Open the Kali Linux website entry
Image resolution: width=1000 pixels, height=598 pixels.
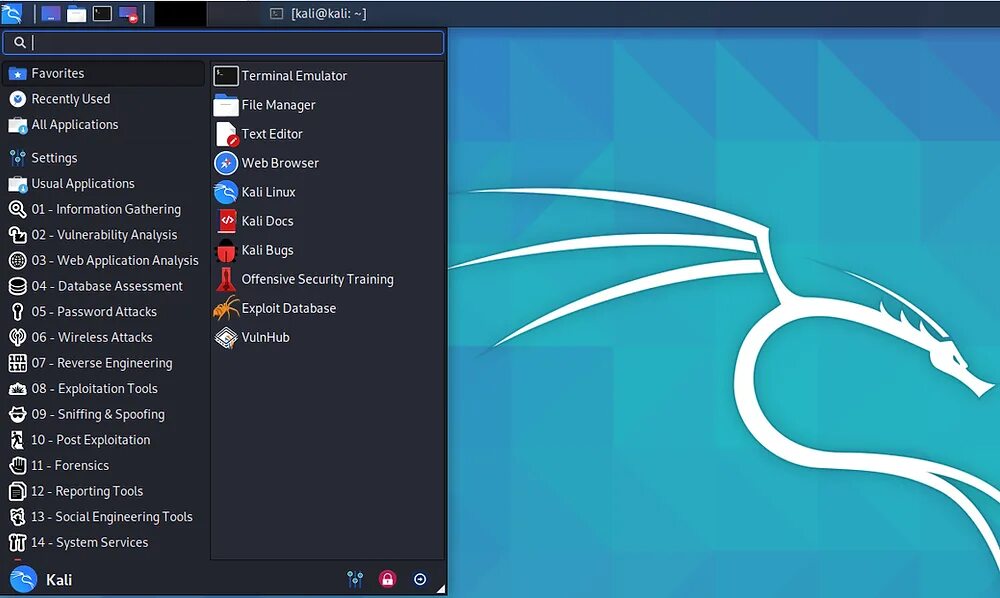point(327,192)
